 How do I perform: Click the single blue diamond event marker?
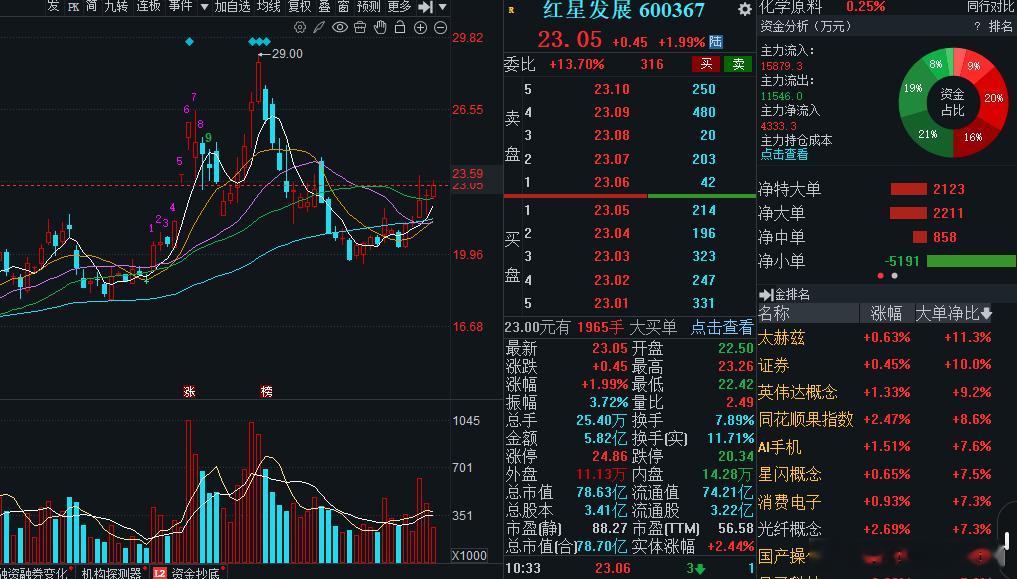point(189,41)
